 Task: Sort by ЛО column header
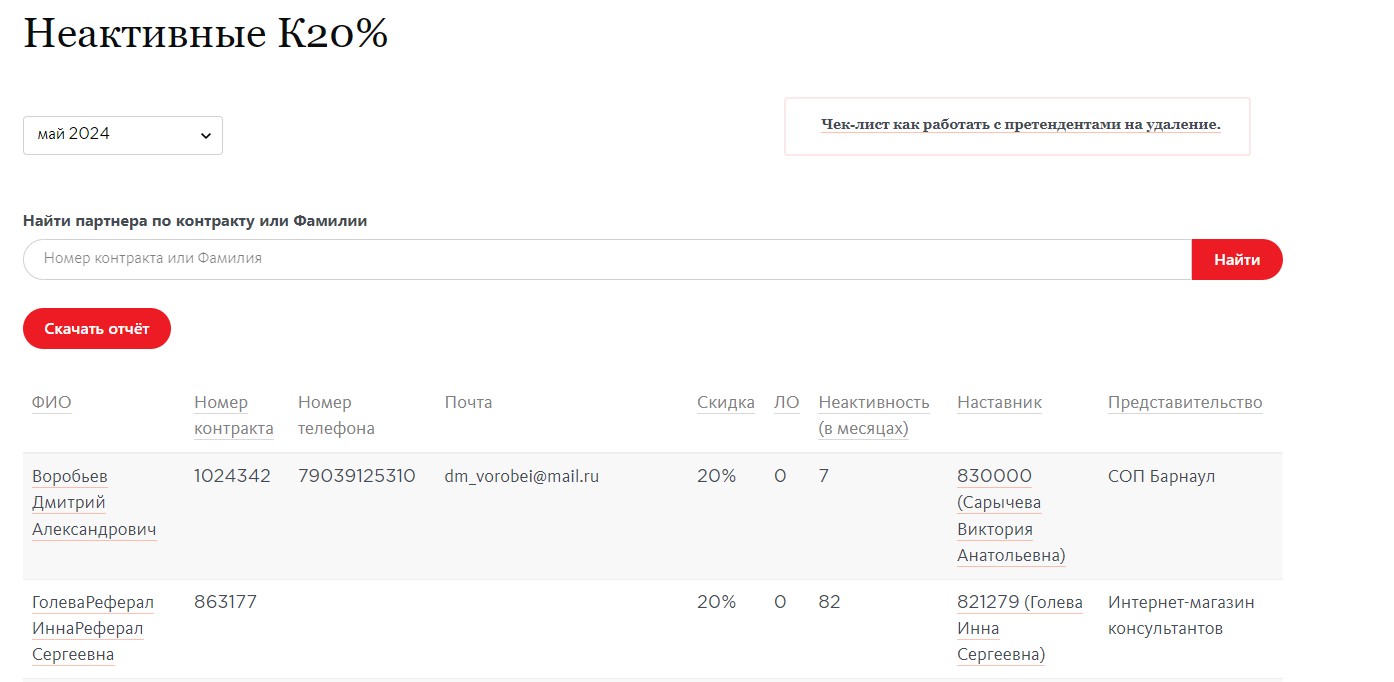pos(786,403)
